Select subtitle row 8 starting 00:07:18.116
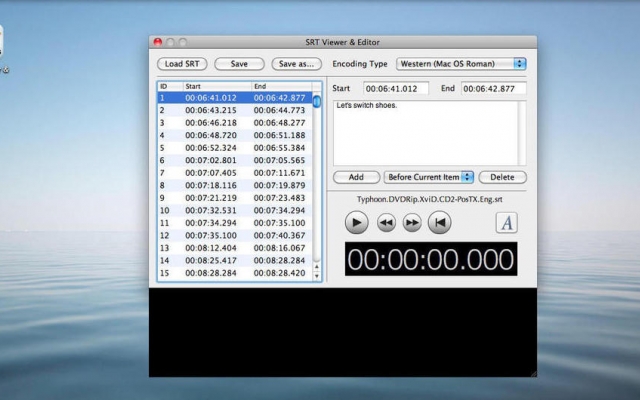The height and width of the screenshot is (400, 640). tap(235, 185)
